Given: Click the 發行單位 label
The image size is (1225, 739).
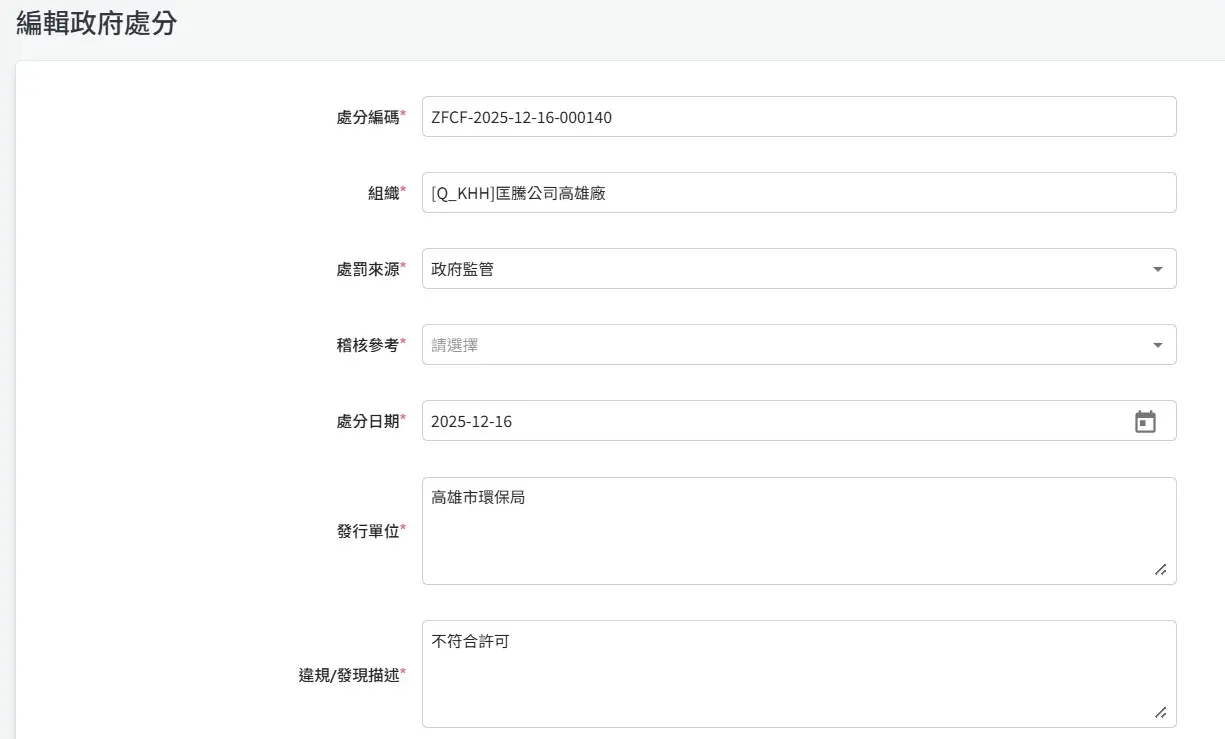Looking at the screenshot, I should pyautogui.click(x=367, y=531).
